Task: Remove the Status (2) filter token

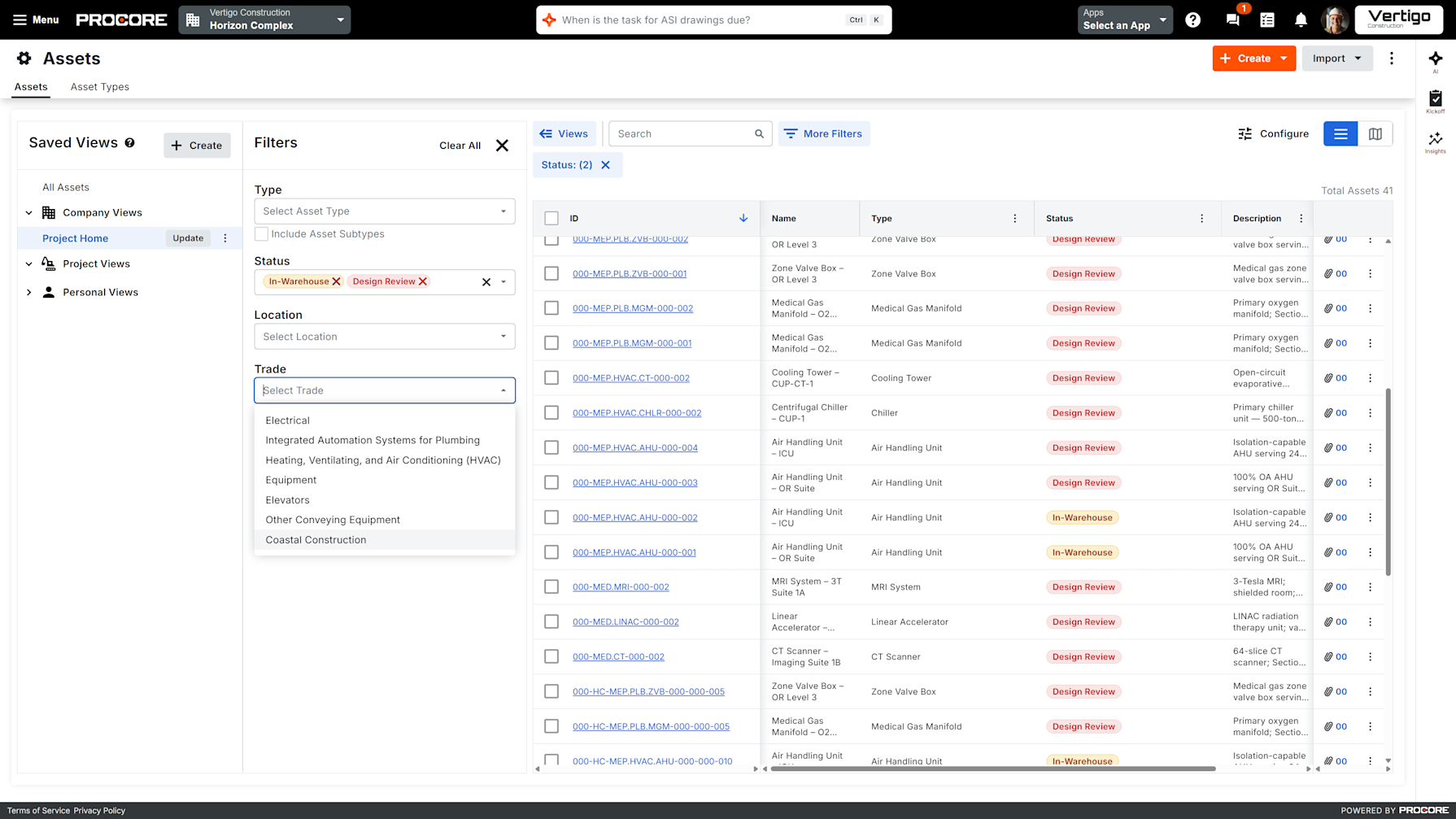Action: (x=605, y=165)
